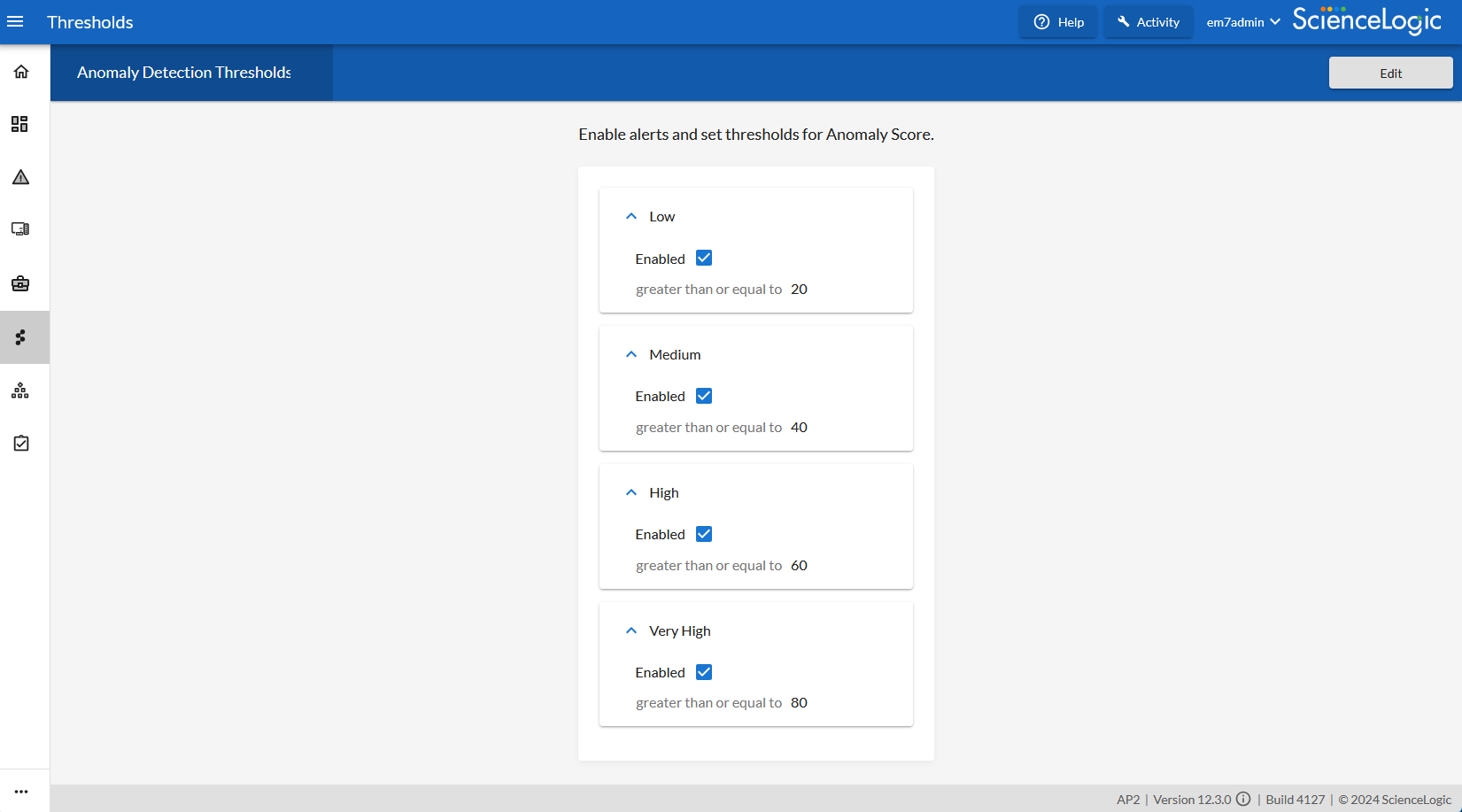Open the Events warning triangle icon

point(20,177)
